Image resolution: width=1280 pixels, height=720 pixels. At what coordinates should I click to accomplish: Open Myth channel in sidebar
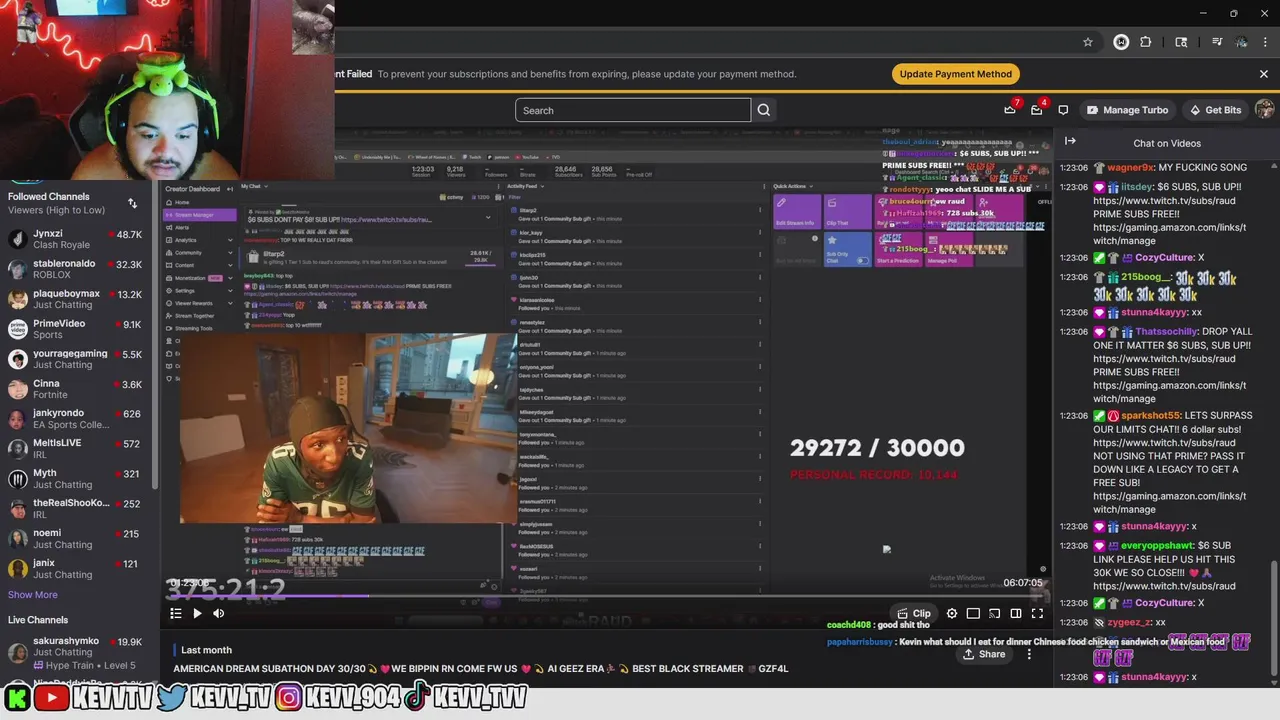click(76, 479)
